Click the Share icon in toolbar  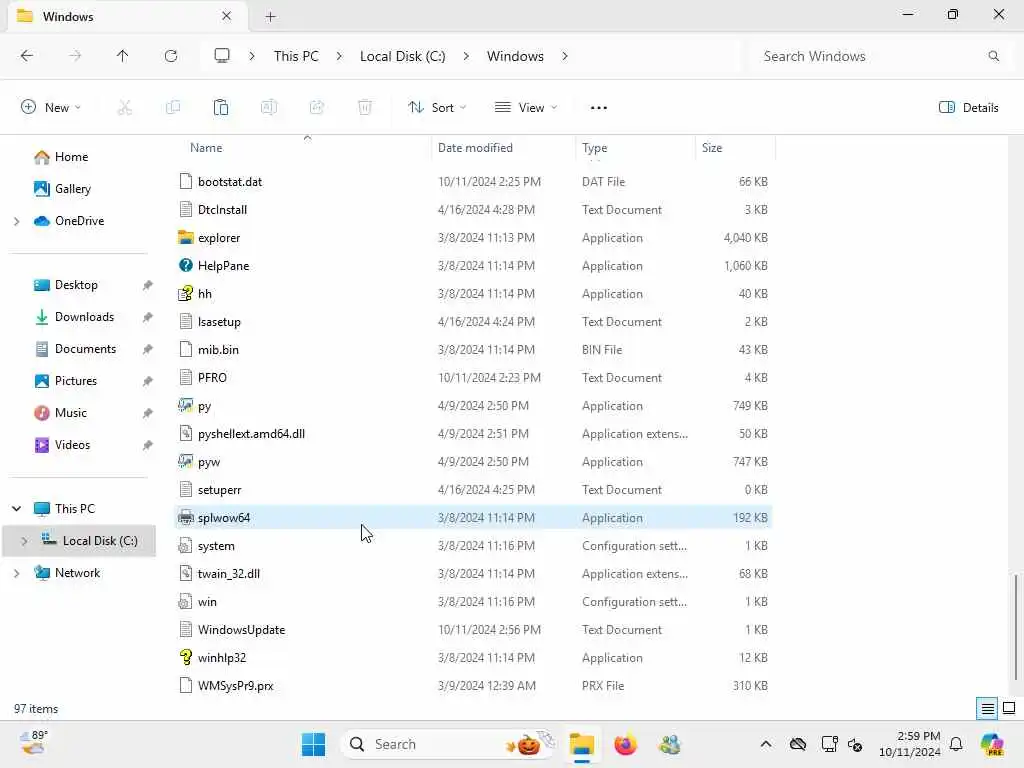coord(317,108)
